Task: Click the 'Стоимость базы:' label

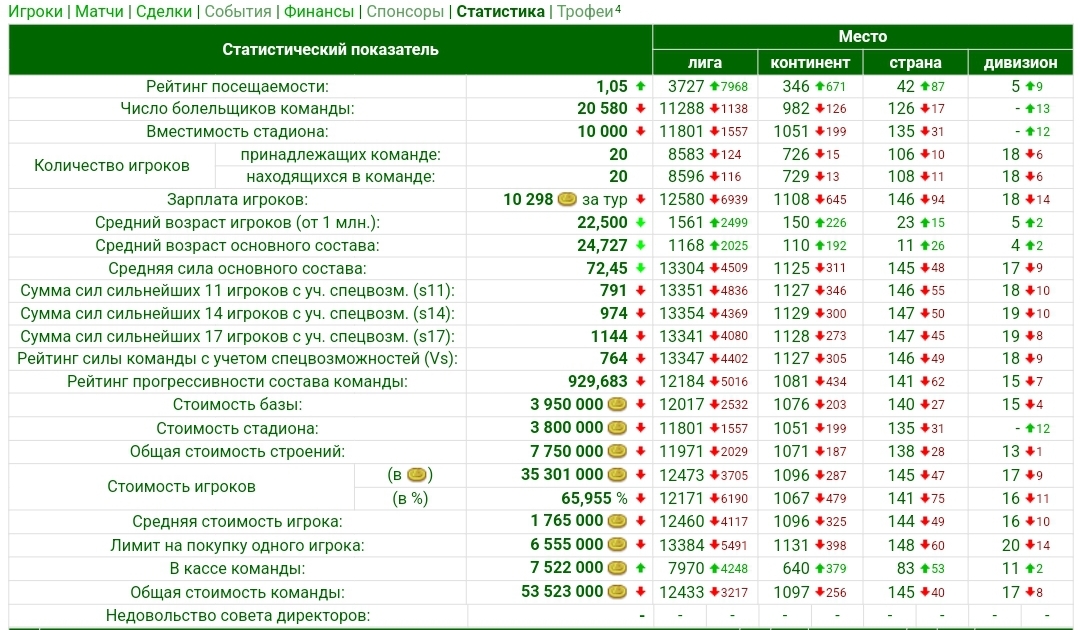Action: click(237, 405)
